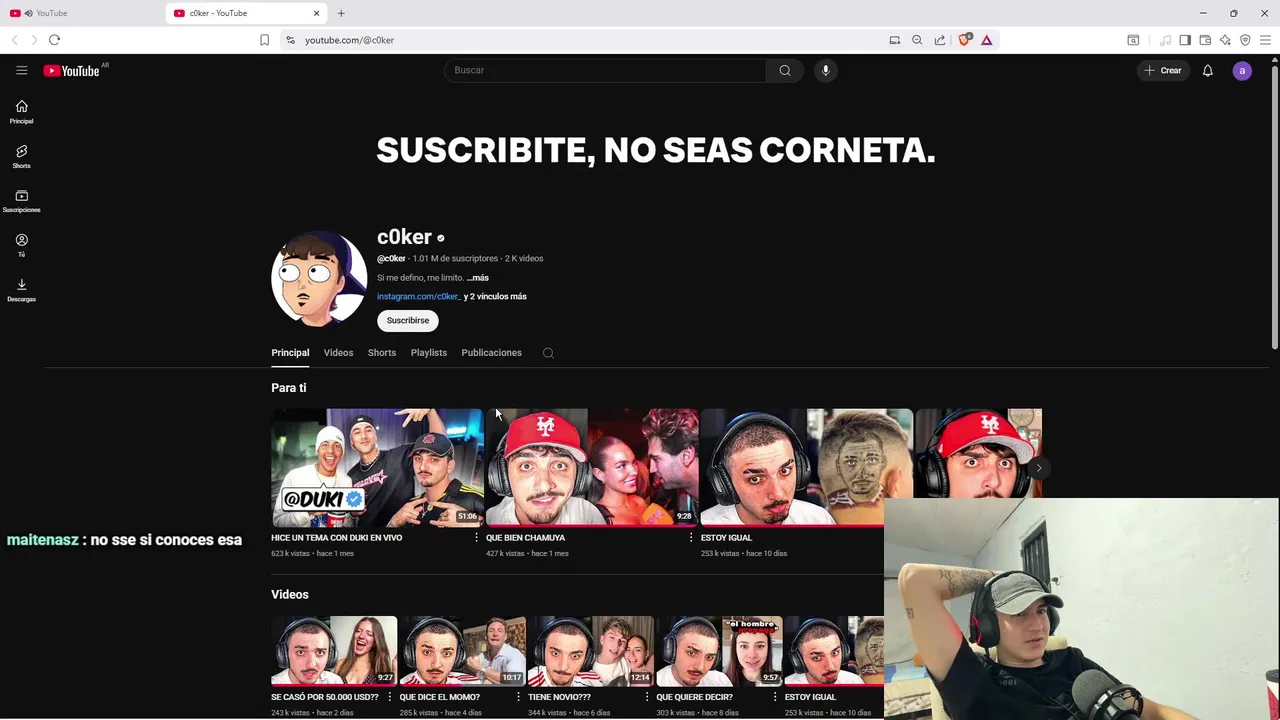Open QUE BIEN CHAMUYA video thumbnail
This screenshot has width=1280, height=720.
click(592, 467)
